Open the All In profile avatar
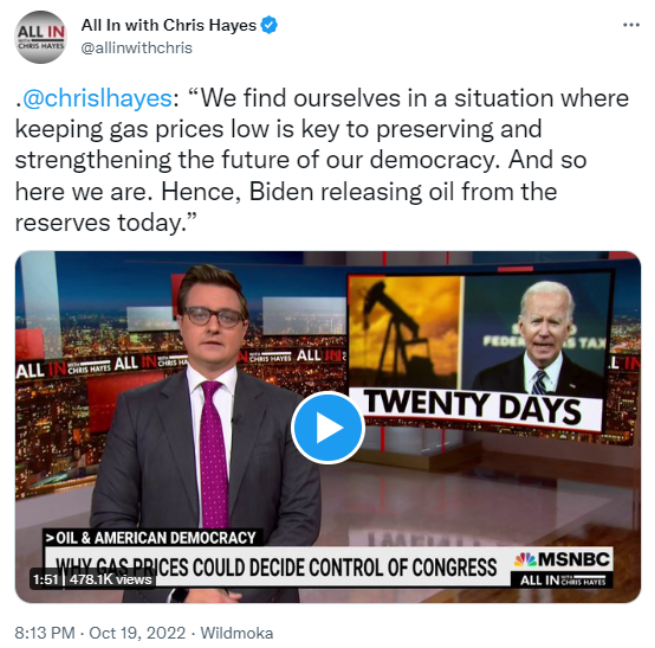 tap(41, 37)
